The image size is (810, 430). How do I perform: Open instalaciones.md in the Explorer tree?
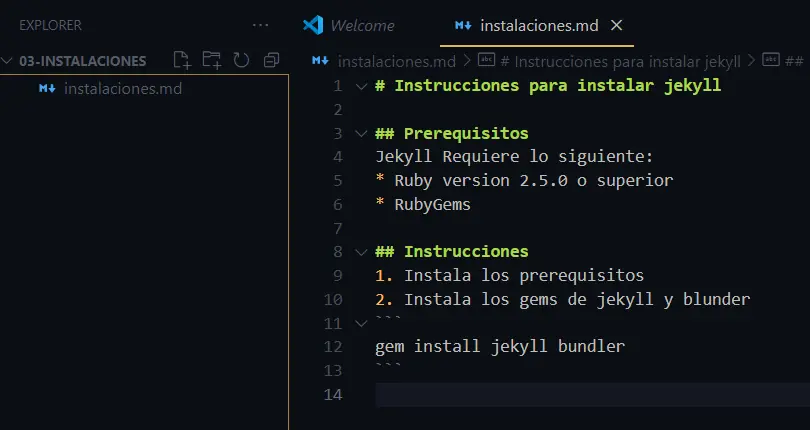coord(123,88)
